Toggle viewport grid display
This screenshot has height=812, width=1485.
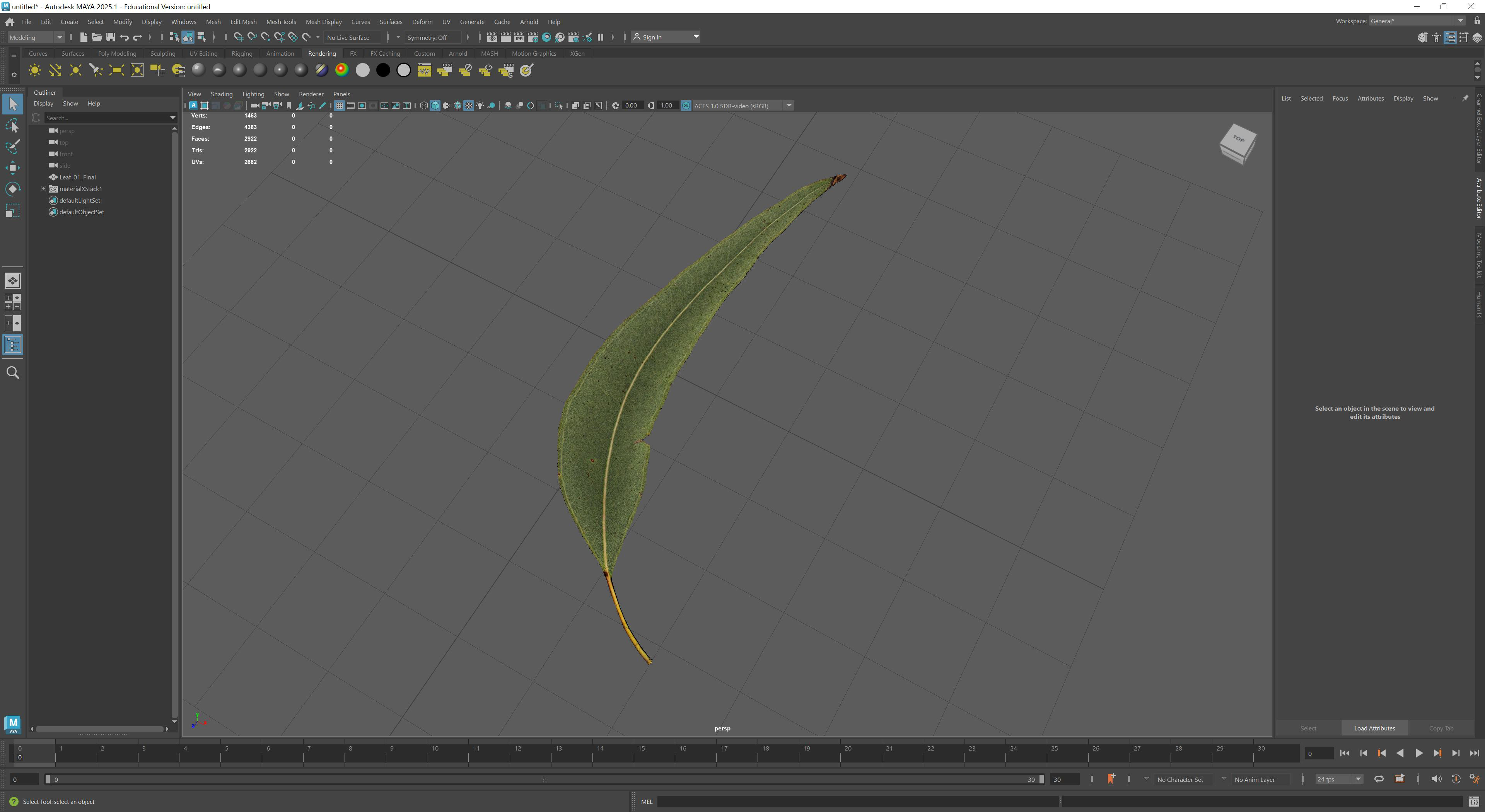339,106
